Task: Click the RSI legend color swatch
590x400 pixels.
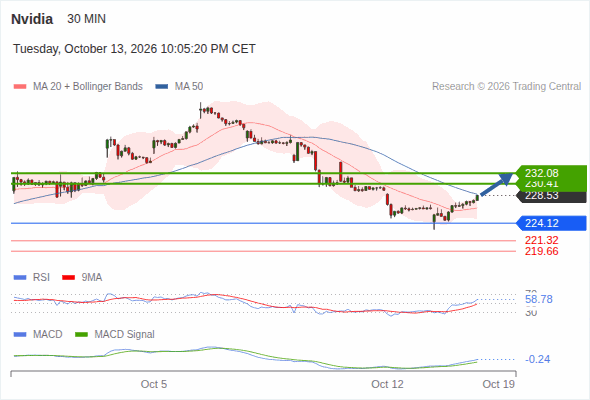Action: [20, 278]
